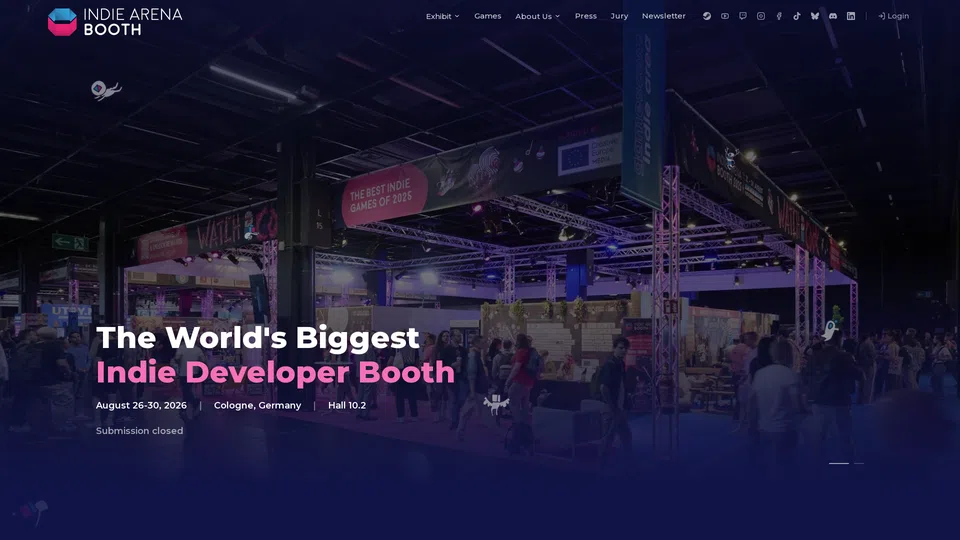The image size is (960, 540).
Task: Open the Instagram icon link
Action: click(761, 16)
